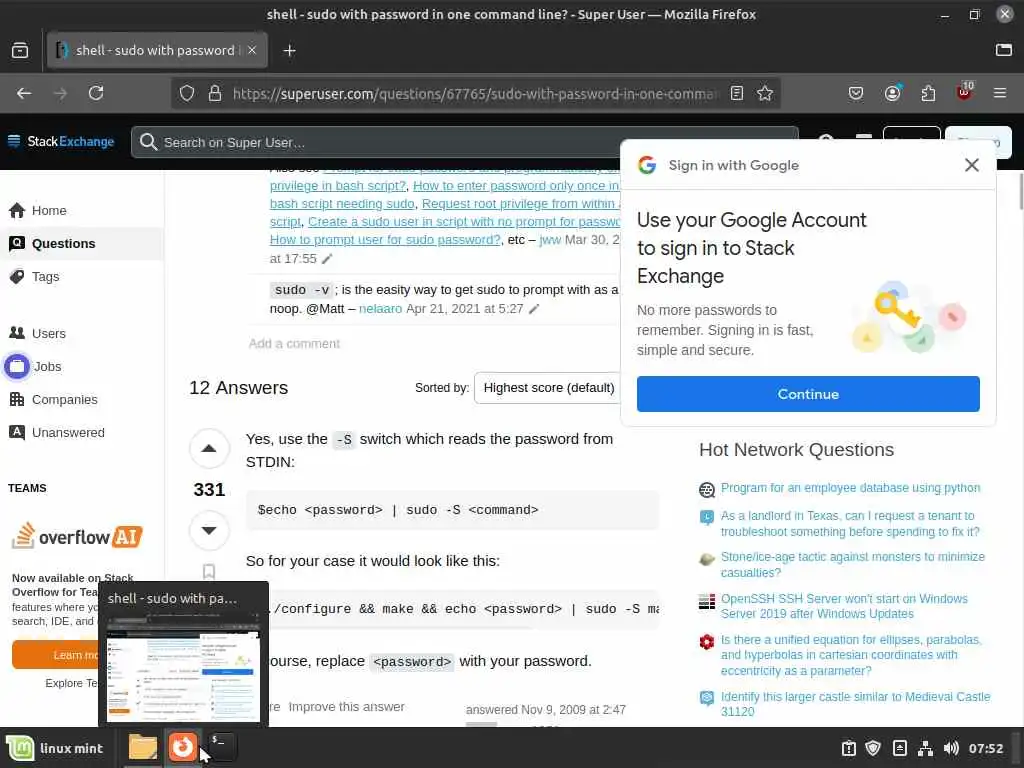The image size is (1024, 768).
Task: Open the update manager shield tray icon
Action: click(x=873, y=748)
